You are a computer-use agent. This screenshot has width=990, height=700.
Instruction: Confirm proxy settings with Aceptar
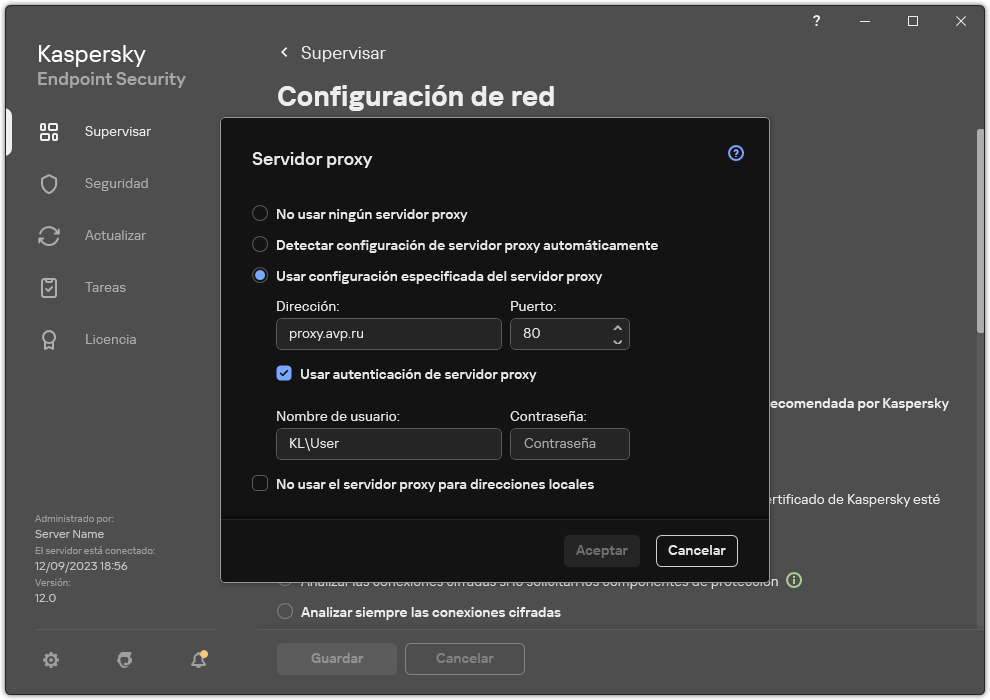pyautogui.click(x=601, y=550)
